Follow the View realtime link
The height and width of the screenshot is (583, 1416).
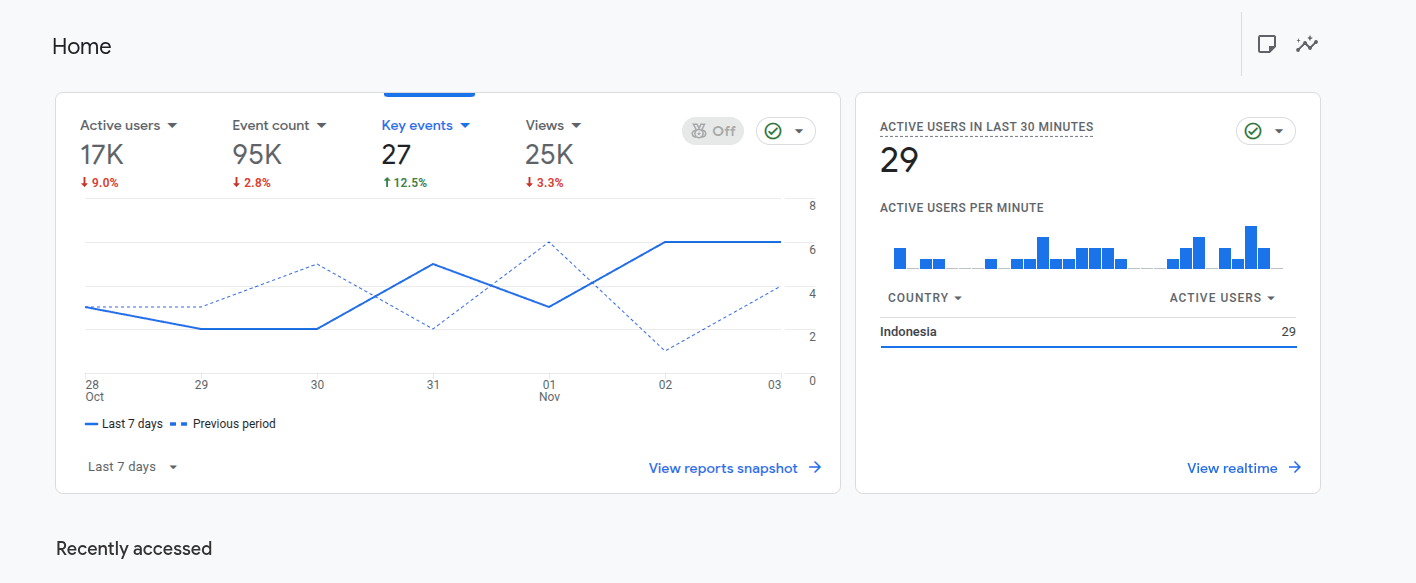coord(1231,468)
